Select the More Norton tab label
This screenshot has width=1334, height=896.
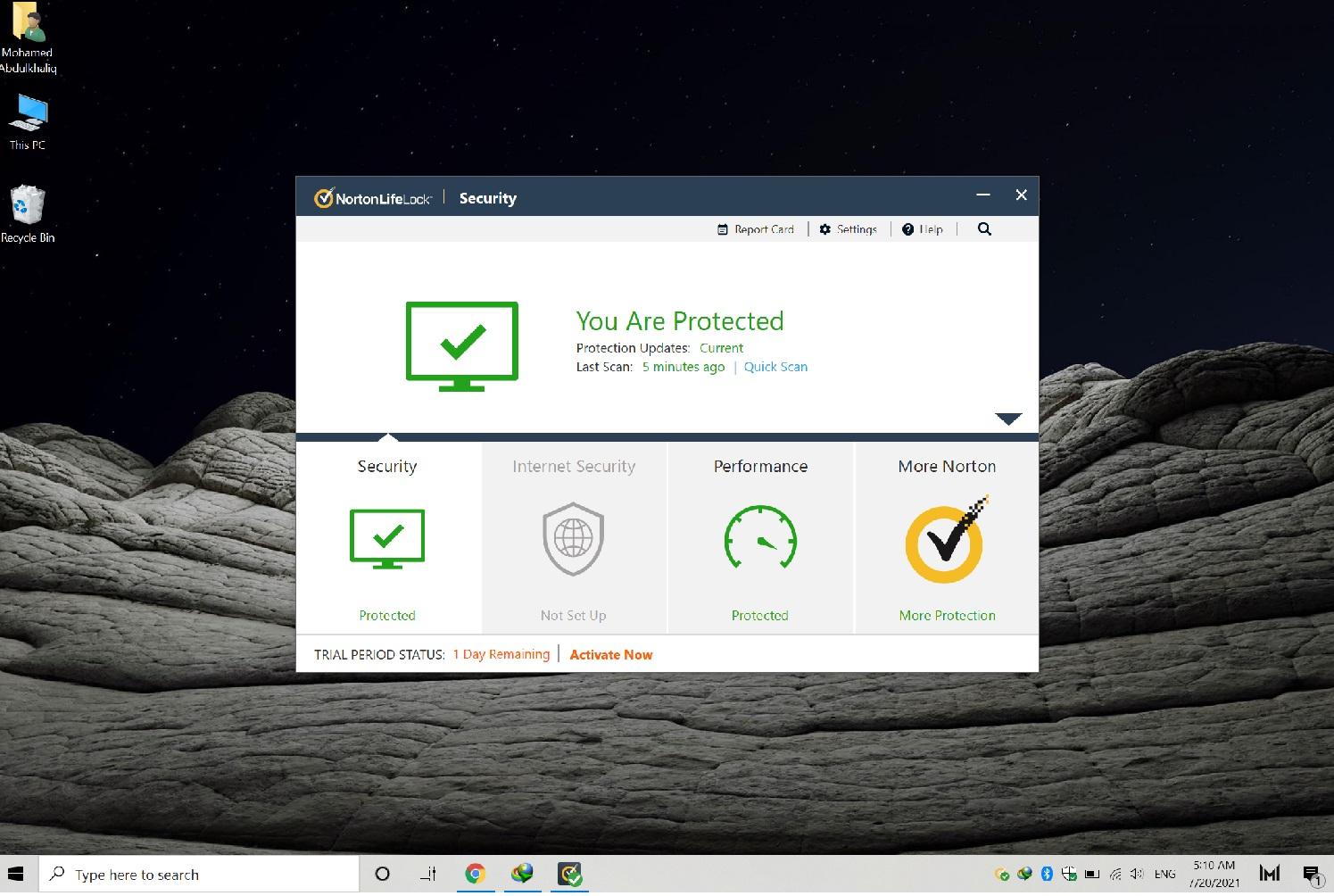[x=947, y=467]
